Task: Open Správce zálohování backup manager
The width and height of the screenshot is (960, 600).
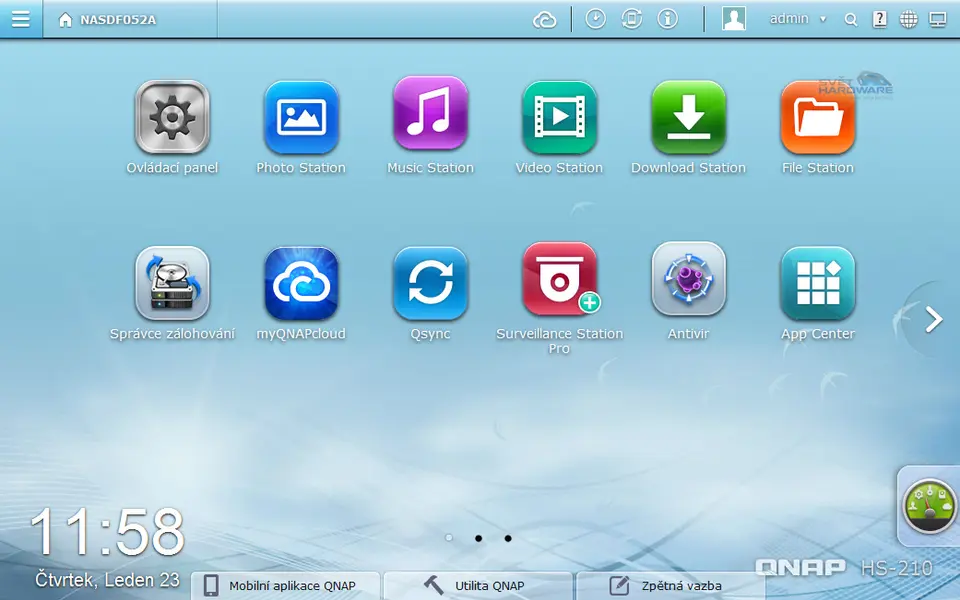Action: [x=172, y=284]
